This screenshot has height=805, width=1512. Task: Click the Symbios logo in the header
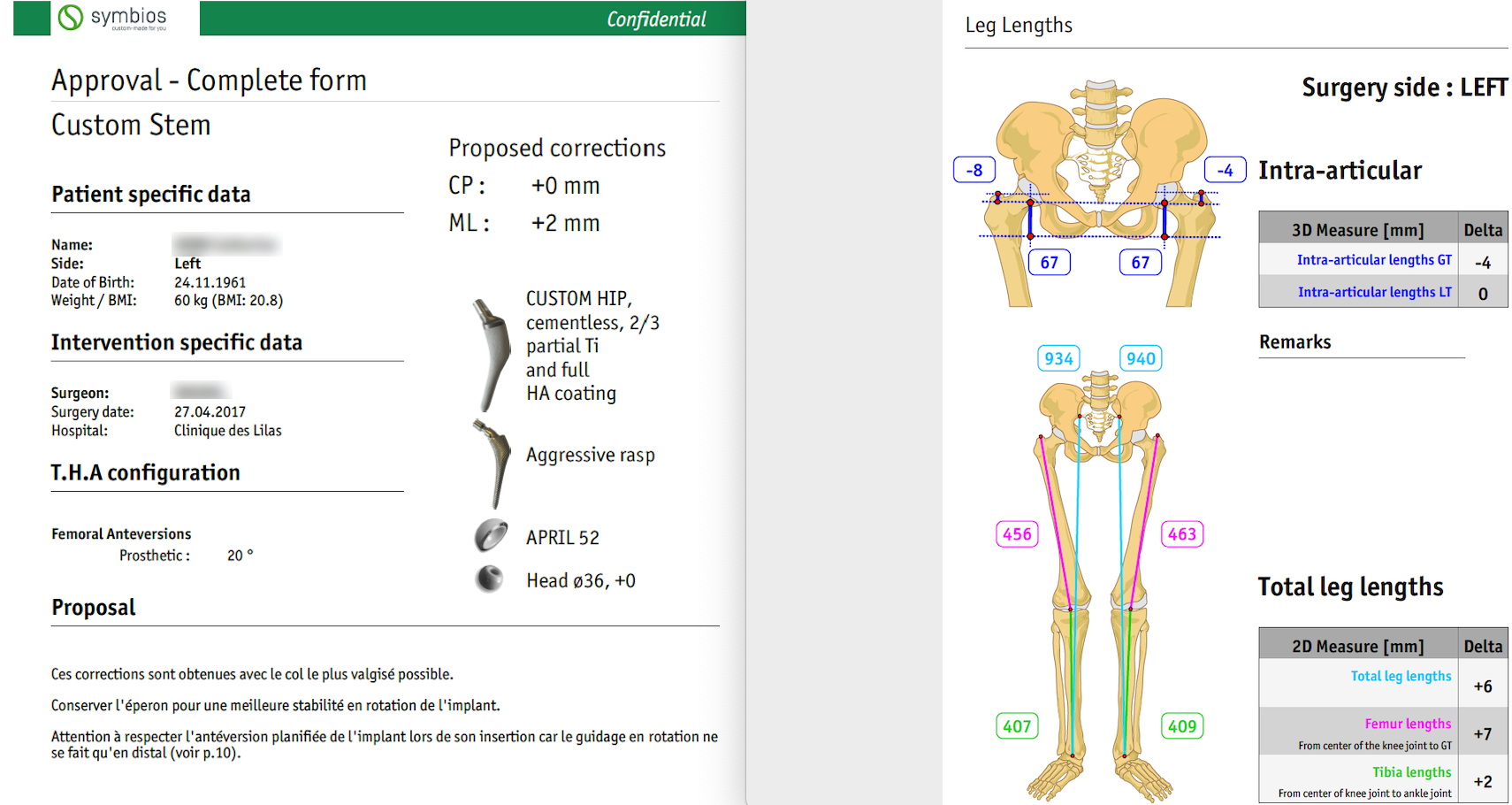coord(112,18)
